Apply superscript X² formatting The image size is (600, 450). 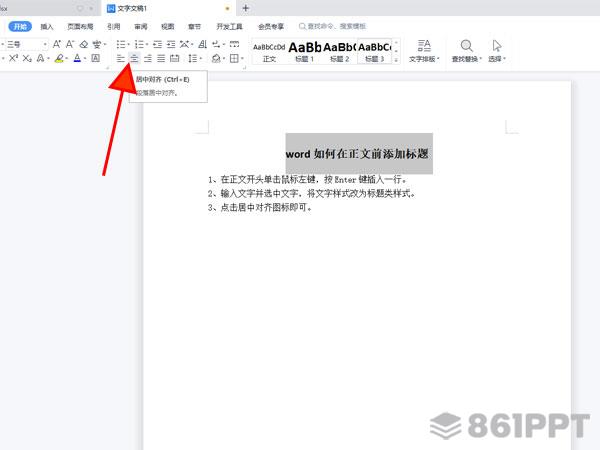13,58
